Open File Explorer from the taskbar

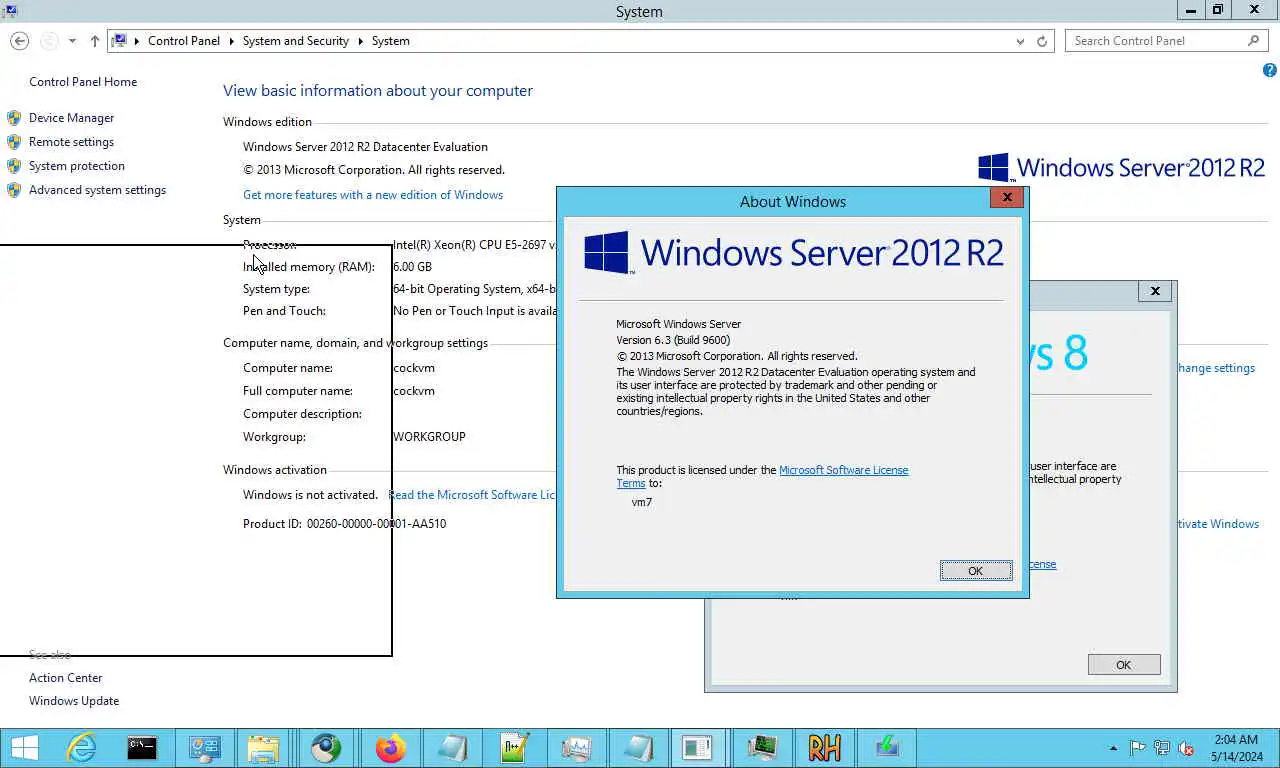[264, 748]
